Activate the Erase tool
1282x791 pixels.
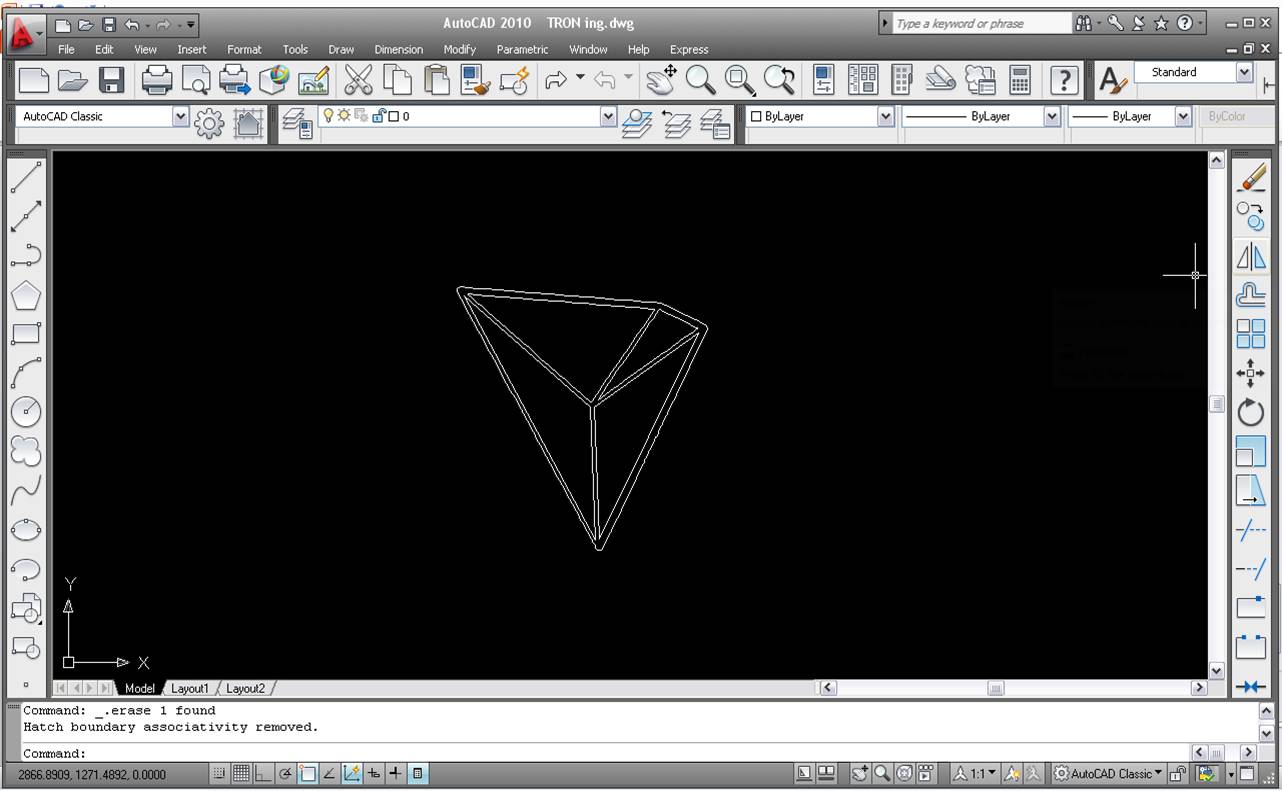click(x=1251, y=178)
